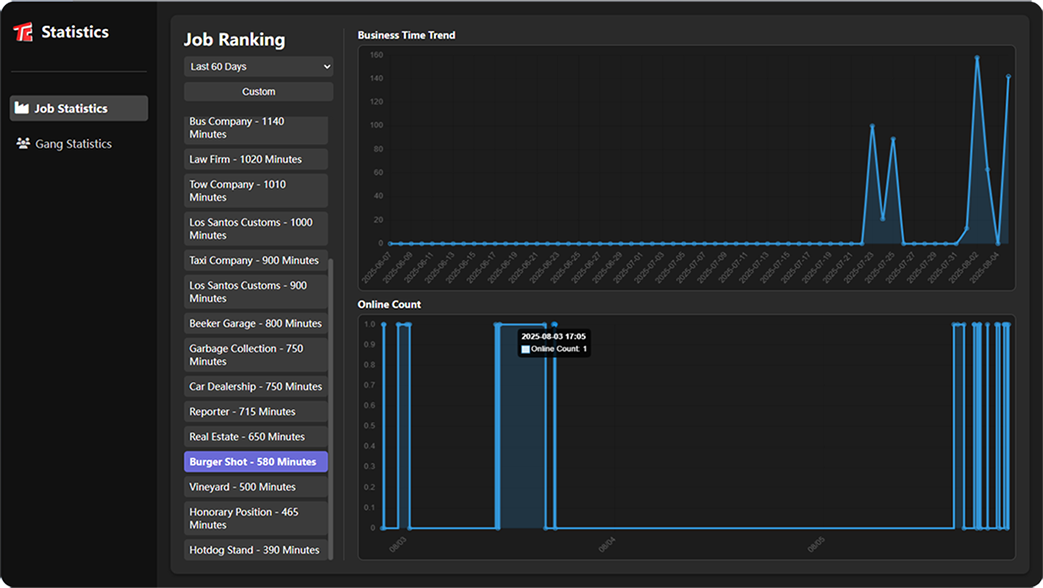Open the Job Statistics sidebar item
Image resolution: width=1043 pixels, height=588 pixels.
click(78, 108)
